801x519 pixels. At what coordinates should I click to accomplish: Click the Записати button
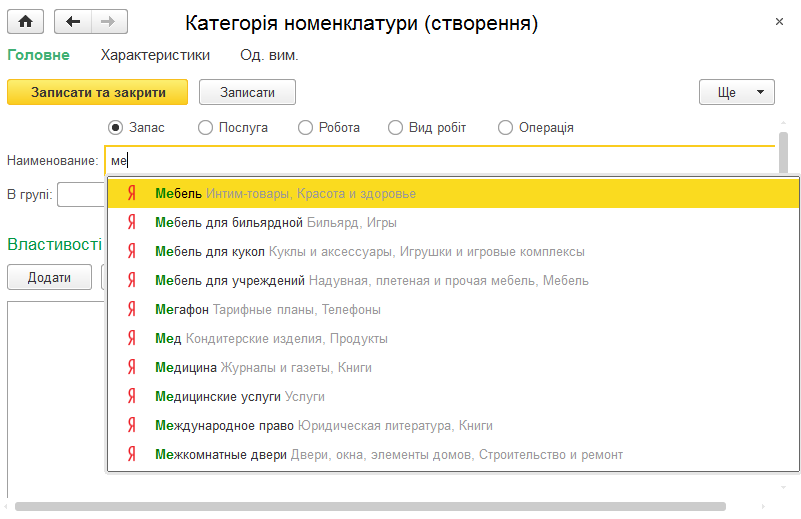click(x=247, y=92)
